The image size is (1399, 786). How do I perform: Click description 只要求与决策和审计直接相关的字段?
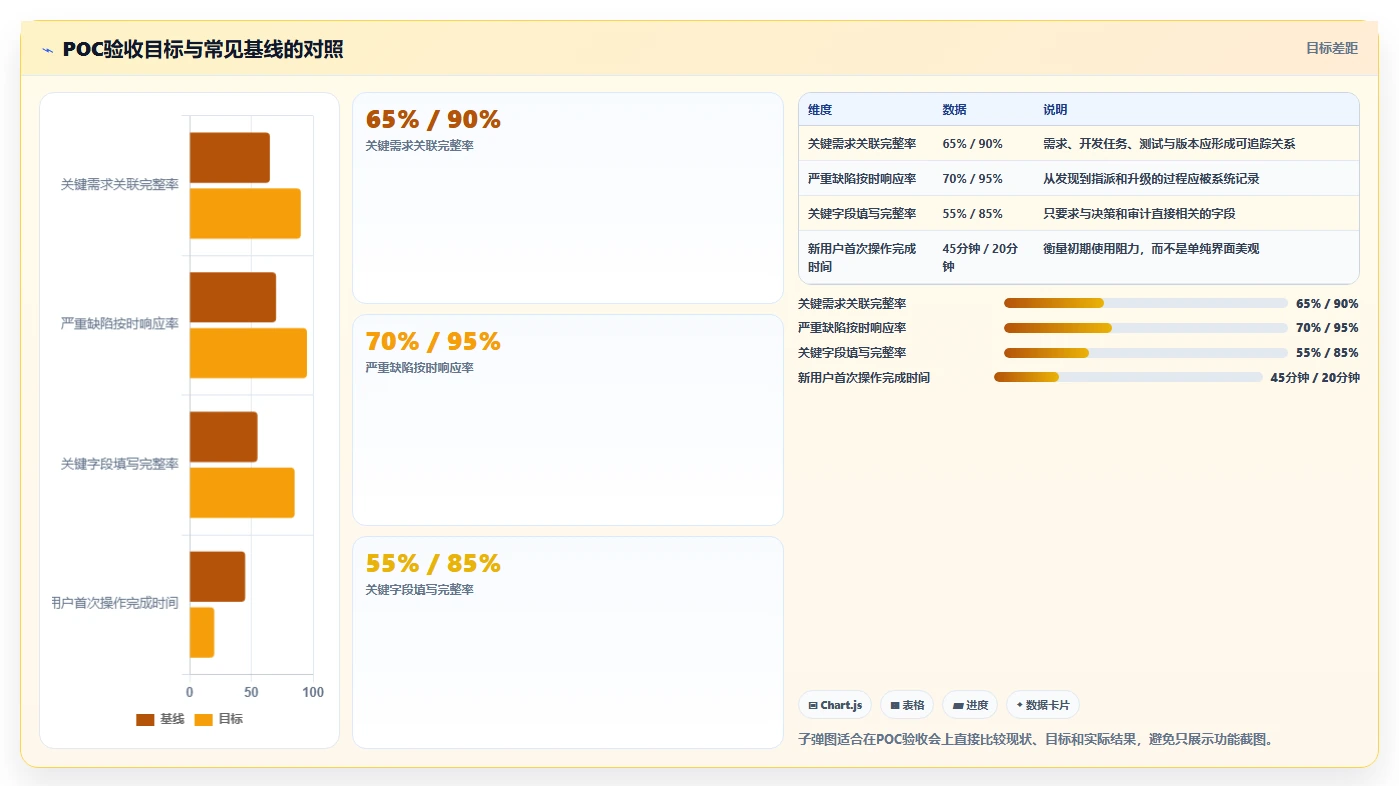[1139, 214]
